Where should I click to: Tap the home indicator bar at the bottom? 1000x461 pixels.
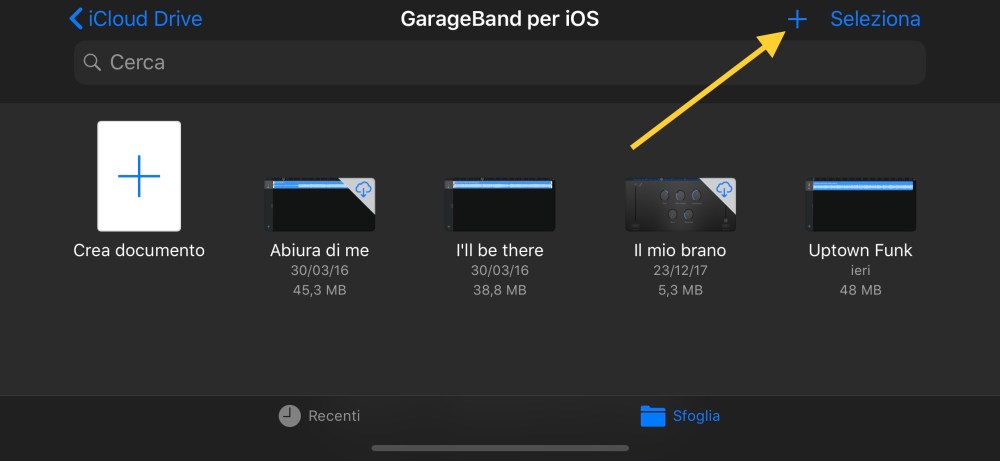[500, 448]
